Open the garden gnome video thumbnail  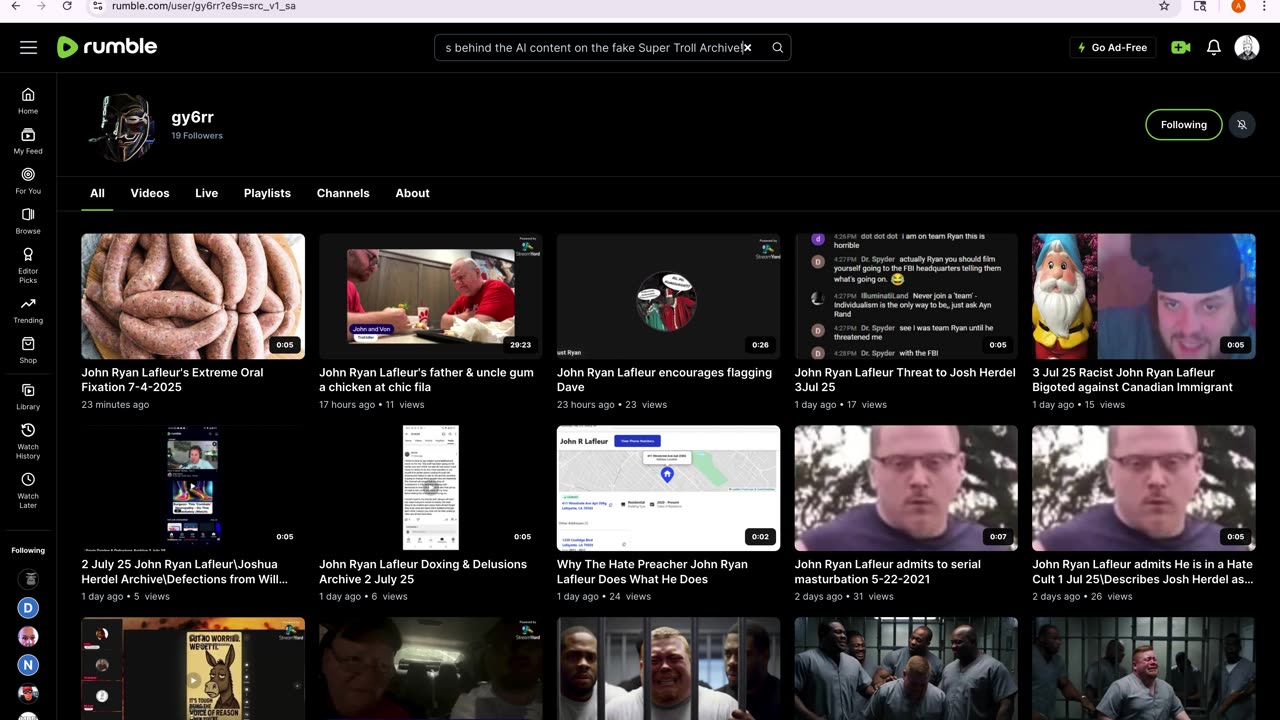pyautogui.click(x=1144, y=296)
